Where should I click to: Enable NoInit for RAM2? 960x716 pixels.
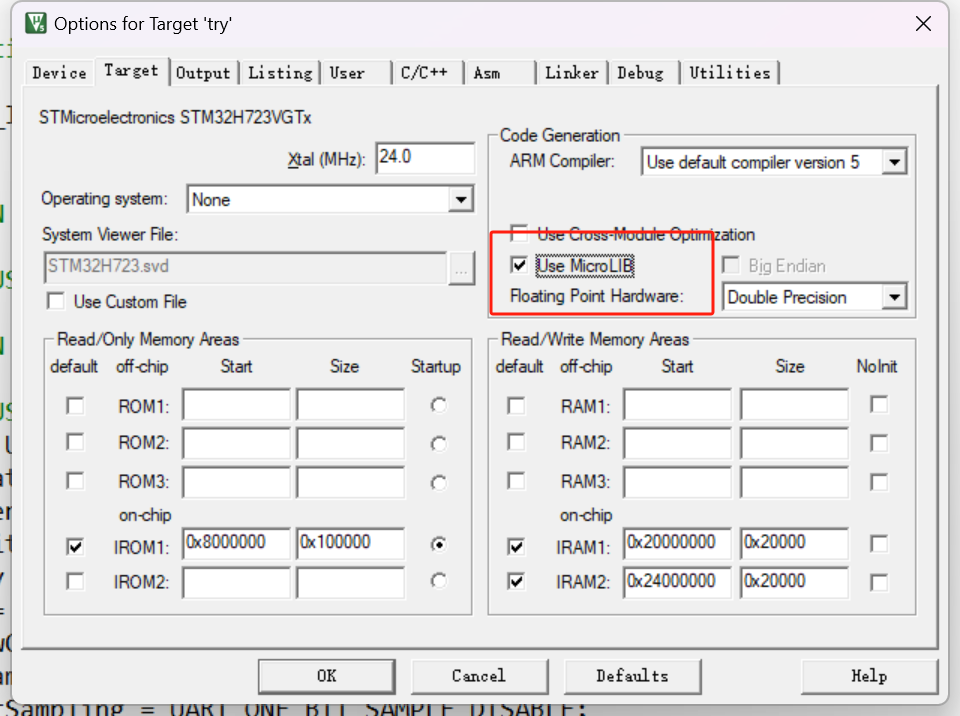point(879,443)
